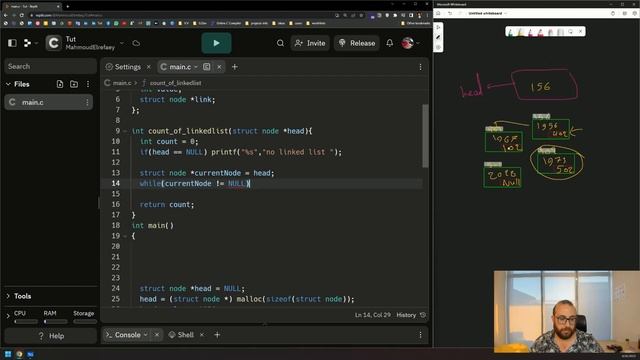Run the program with the green play button
The height and width of the screenshot is (360, 640).
click(x=216, y=43)
